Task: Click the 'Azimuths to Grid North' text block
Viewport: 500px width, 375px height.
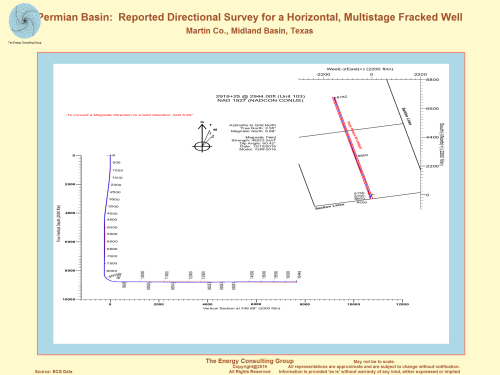Action: (x=252, y=128)
